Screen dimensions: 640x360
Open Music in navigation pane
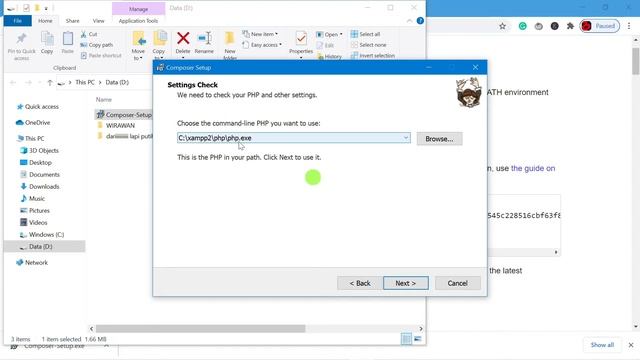click(33, 199)
